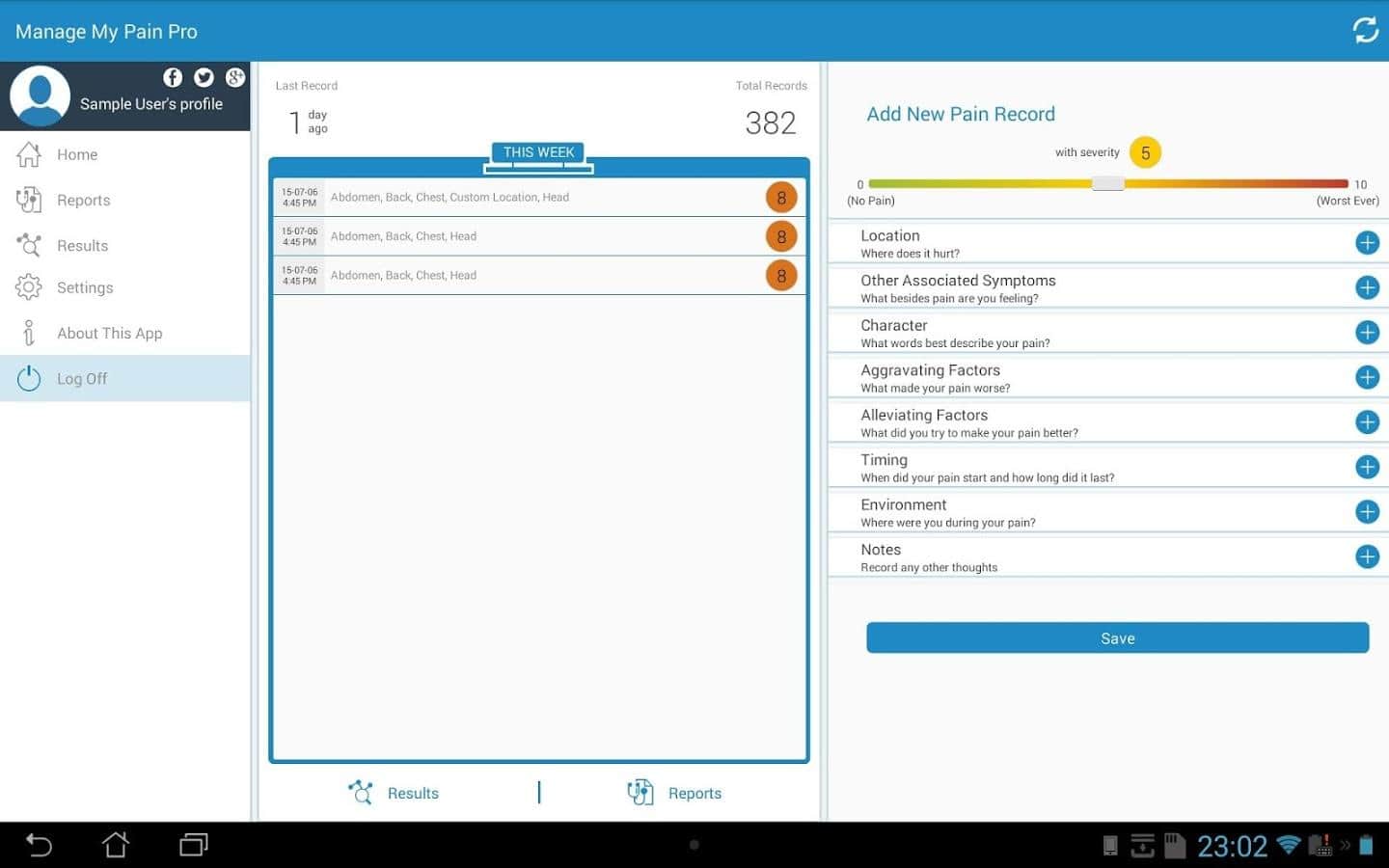1389x868 pixels.
Task: Tap the Android home icon
Action: pyautogui.click(x=116, y=845)
